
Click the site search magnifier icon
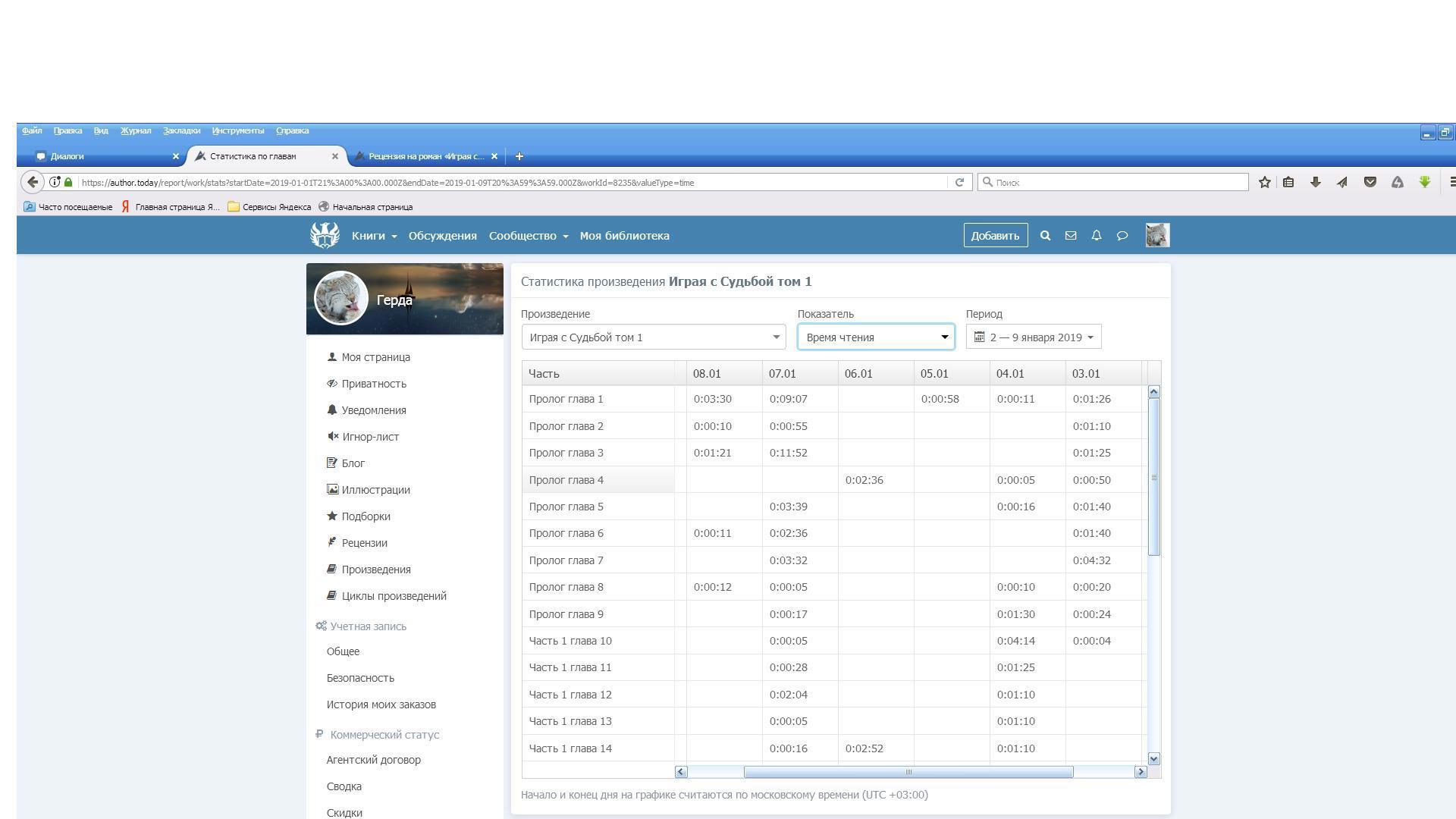[x=1045, y=236]
